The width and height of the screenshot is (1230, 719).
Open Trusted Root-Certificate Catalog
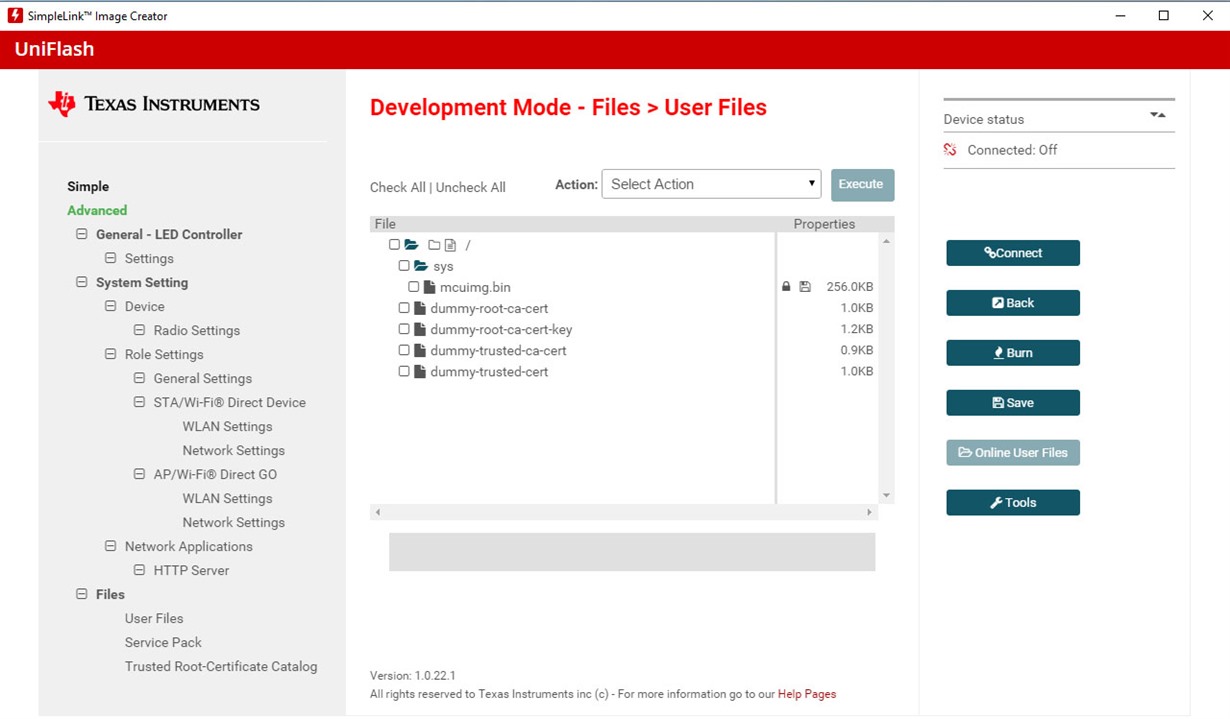pos(221,666)
